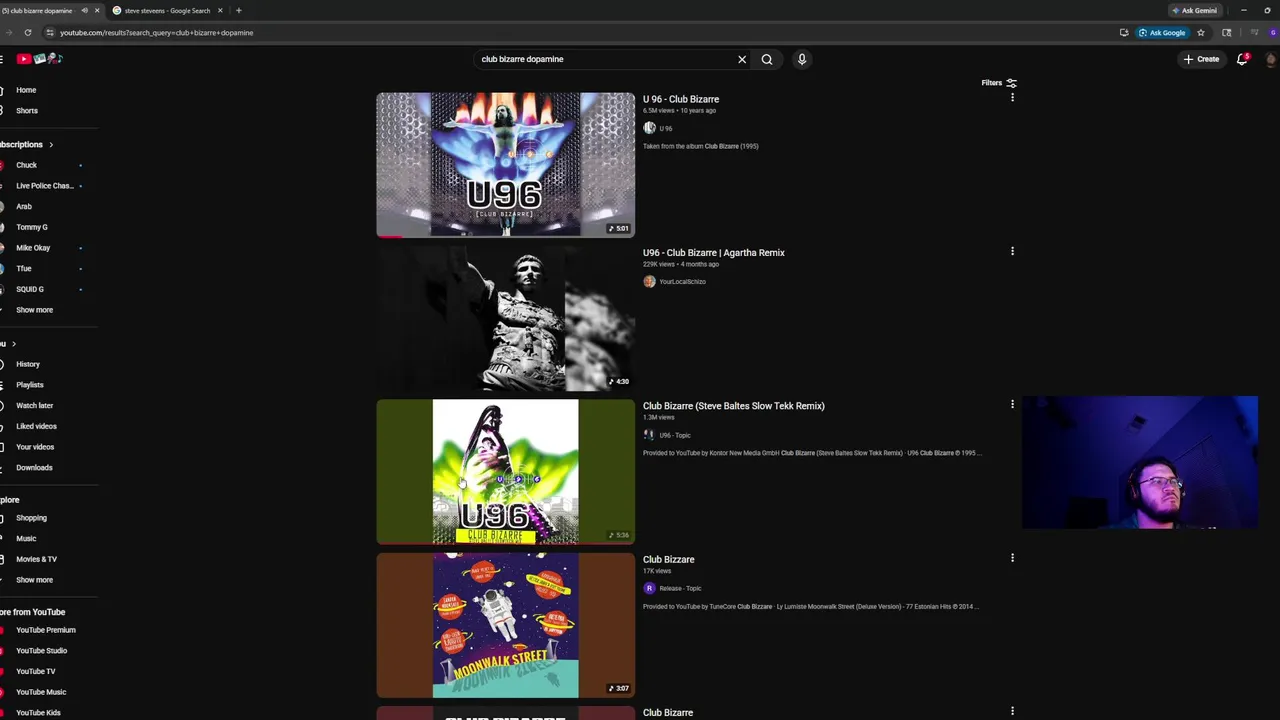Viewport: 1280px width, 720px height.
Task: Open the Chuck subscription channel
Action: [x=26, y=165]
